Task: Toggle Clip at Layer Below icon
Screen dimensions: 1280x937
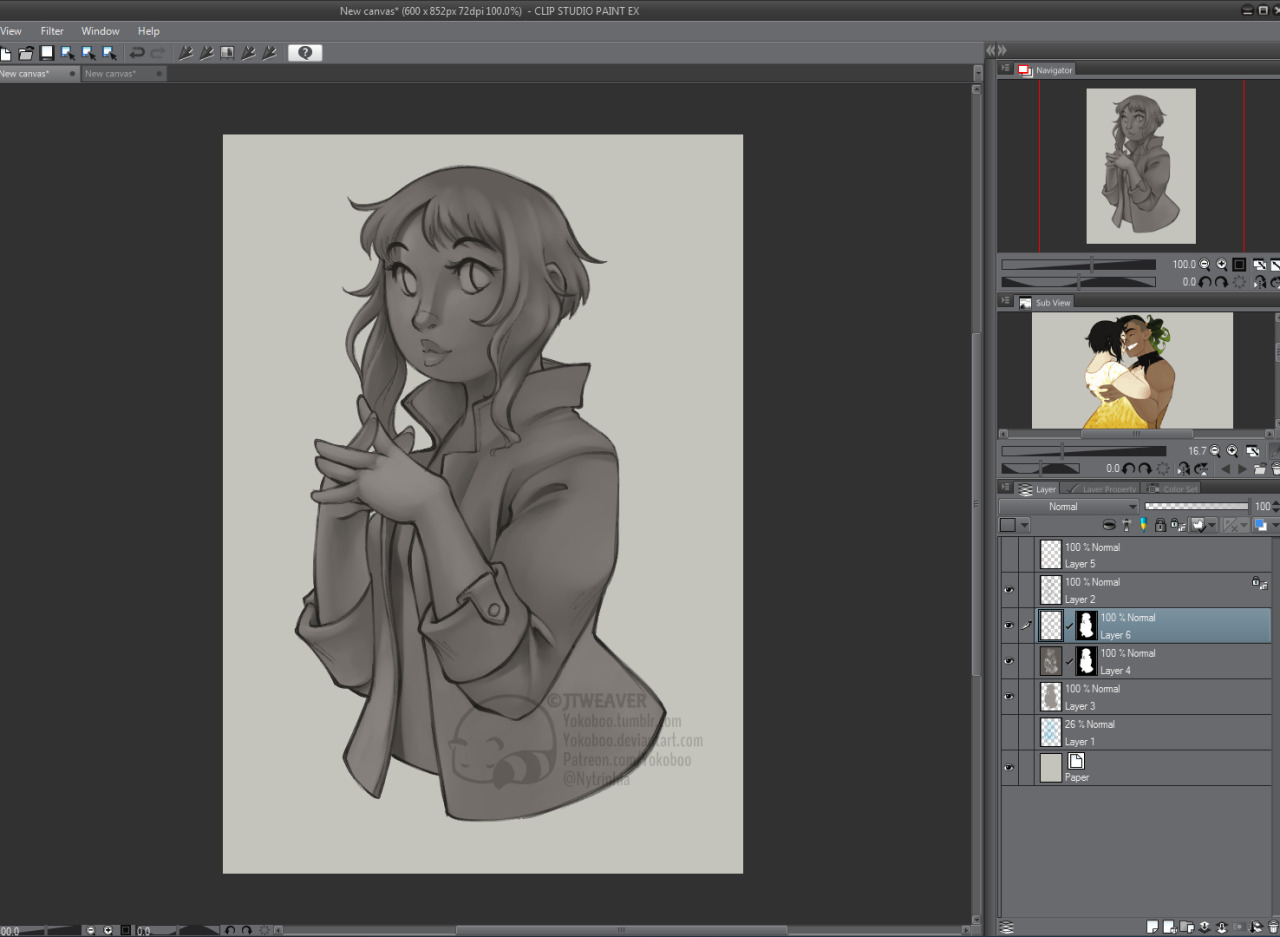Action: [1109, 525]
